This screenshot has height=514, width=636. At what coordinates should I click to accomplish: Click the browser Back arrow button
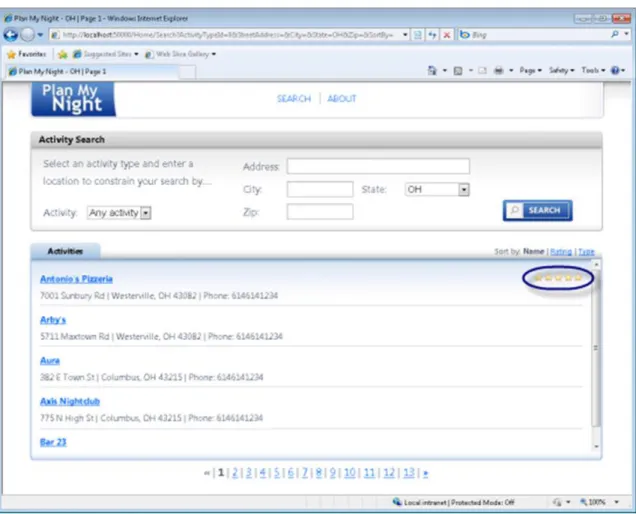11,35
